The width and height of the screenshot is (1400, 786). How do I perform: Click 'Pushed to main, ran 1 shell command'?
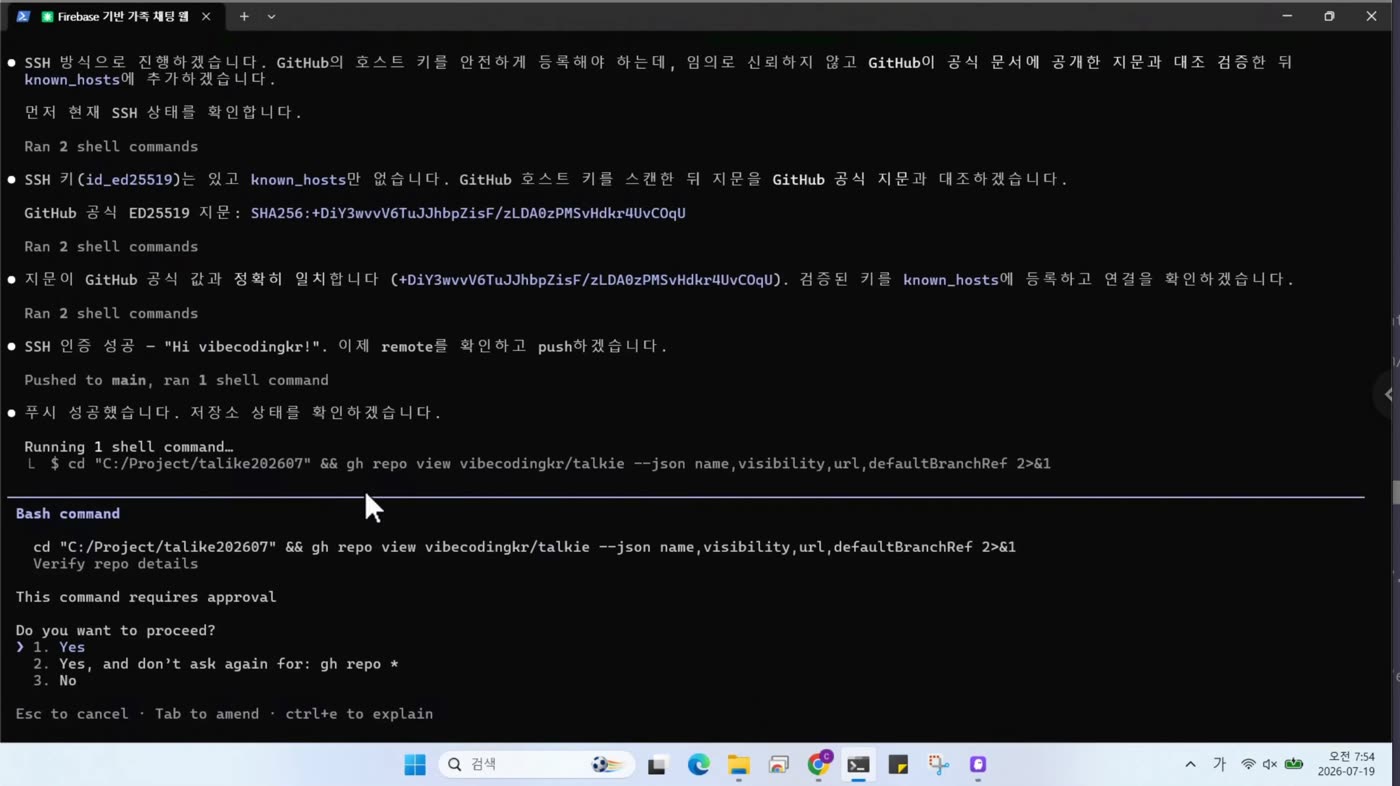pyautogui.click(x=176, y=380)
